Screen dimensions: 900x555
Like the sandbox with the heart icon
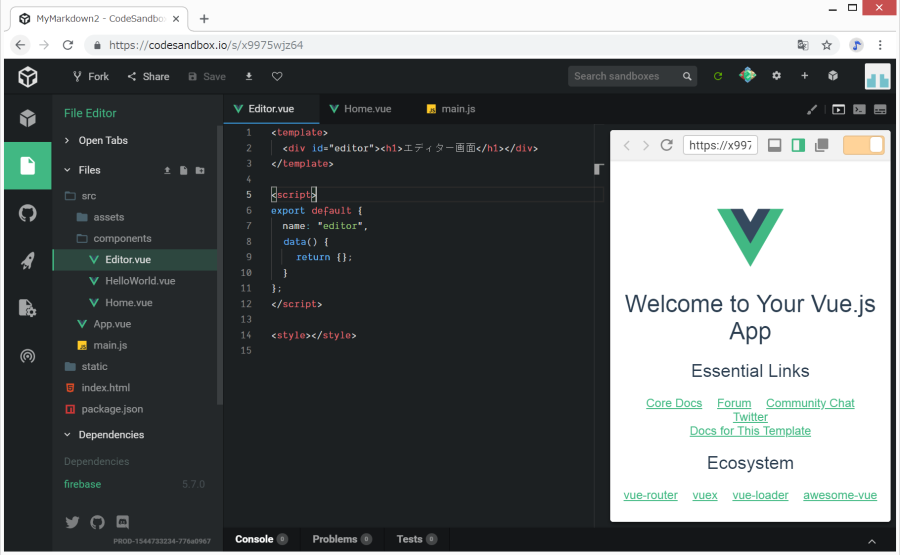[x=277, y=76]
